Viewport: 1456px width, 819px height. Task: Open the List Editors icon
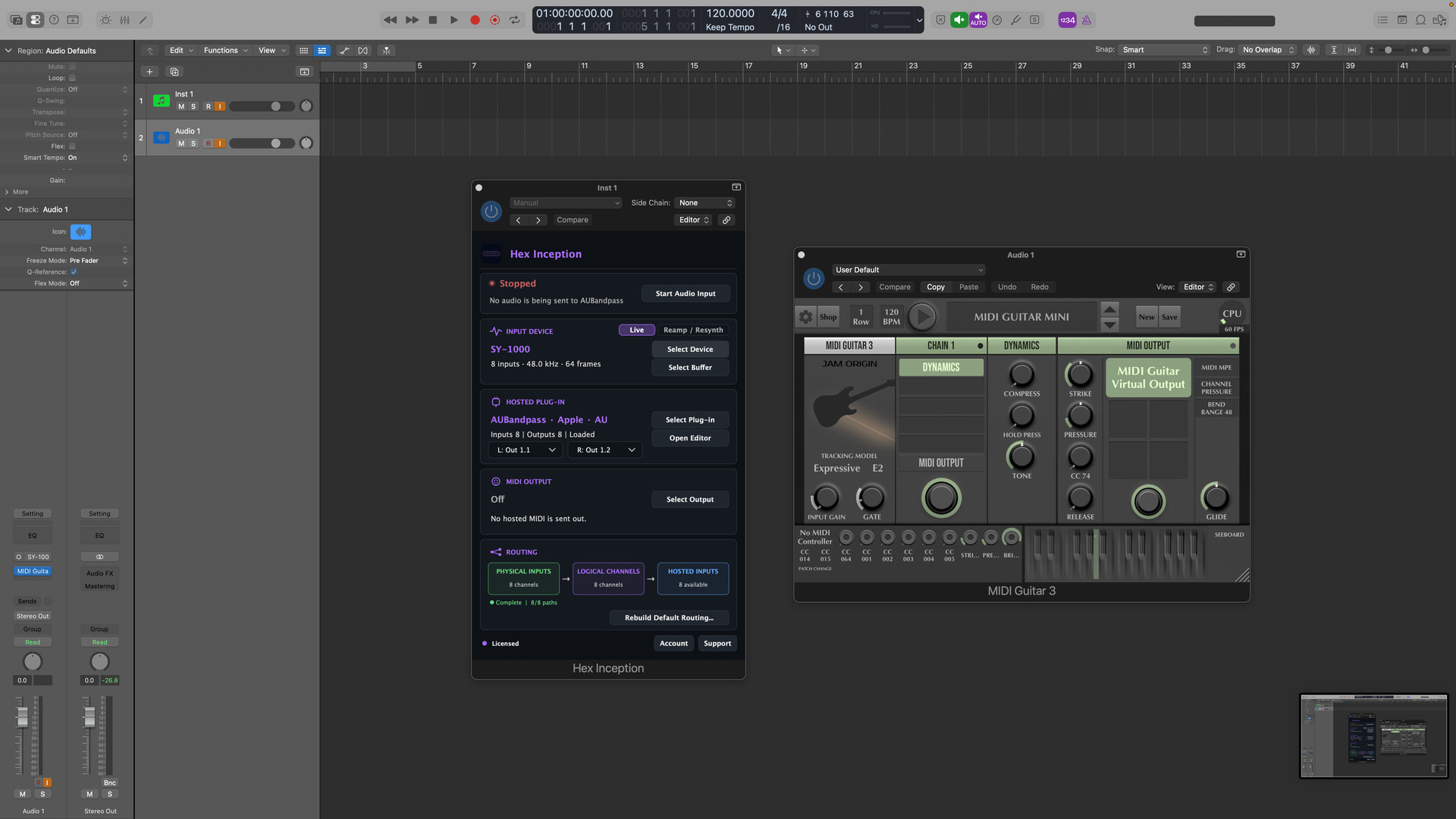tap(1382, 20)
